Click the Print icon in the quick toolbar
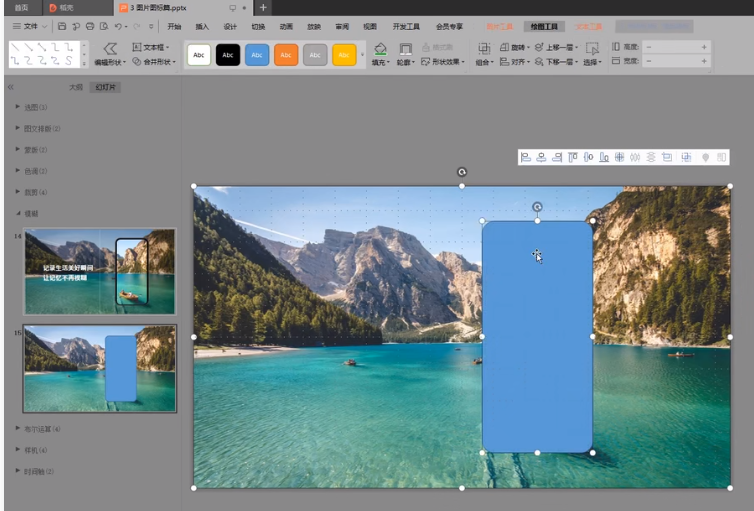754x511 pixels. click(x=90, y=26)
